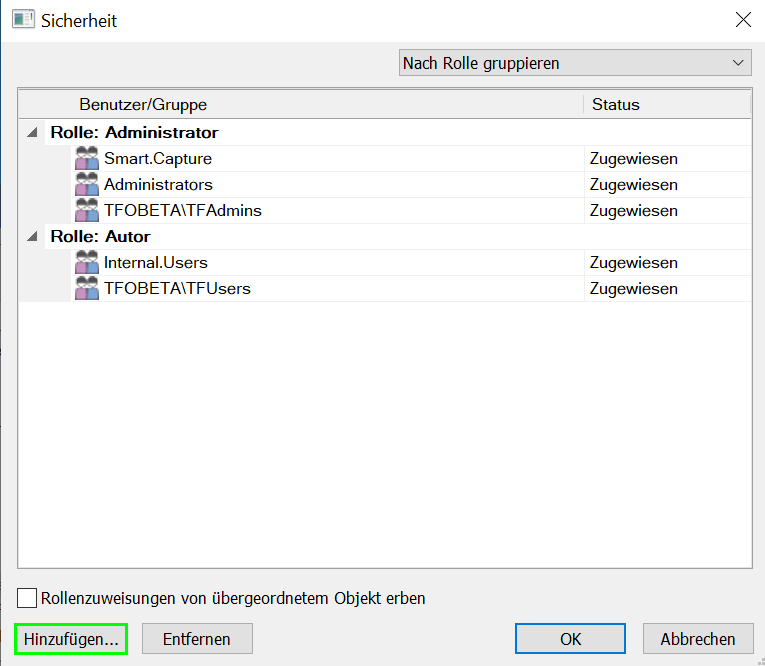Viewport: 765px width, 666px height.
Task: Click the Hinzufügen... button
Action: point(71,639)
